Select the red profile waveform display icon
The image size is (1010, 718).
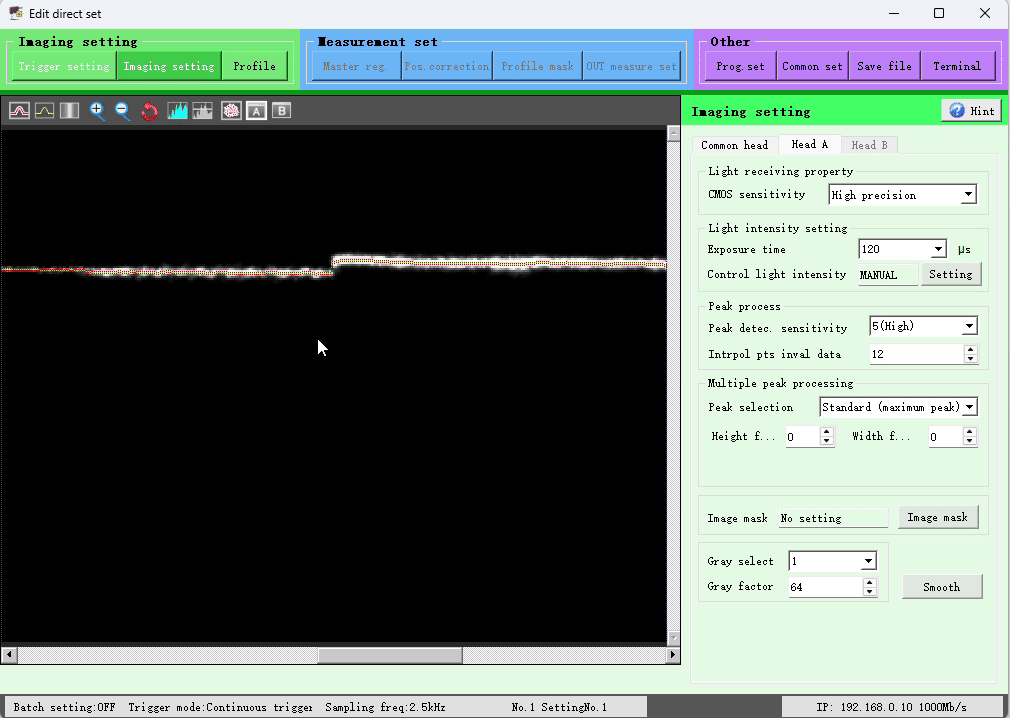19,111
